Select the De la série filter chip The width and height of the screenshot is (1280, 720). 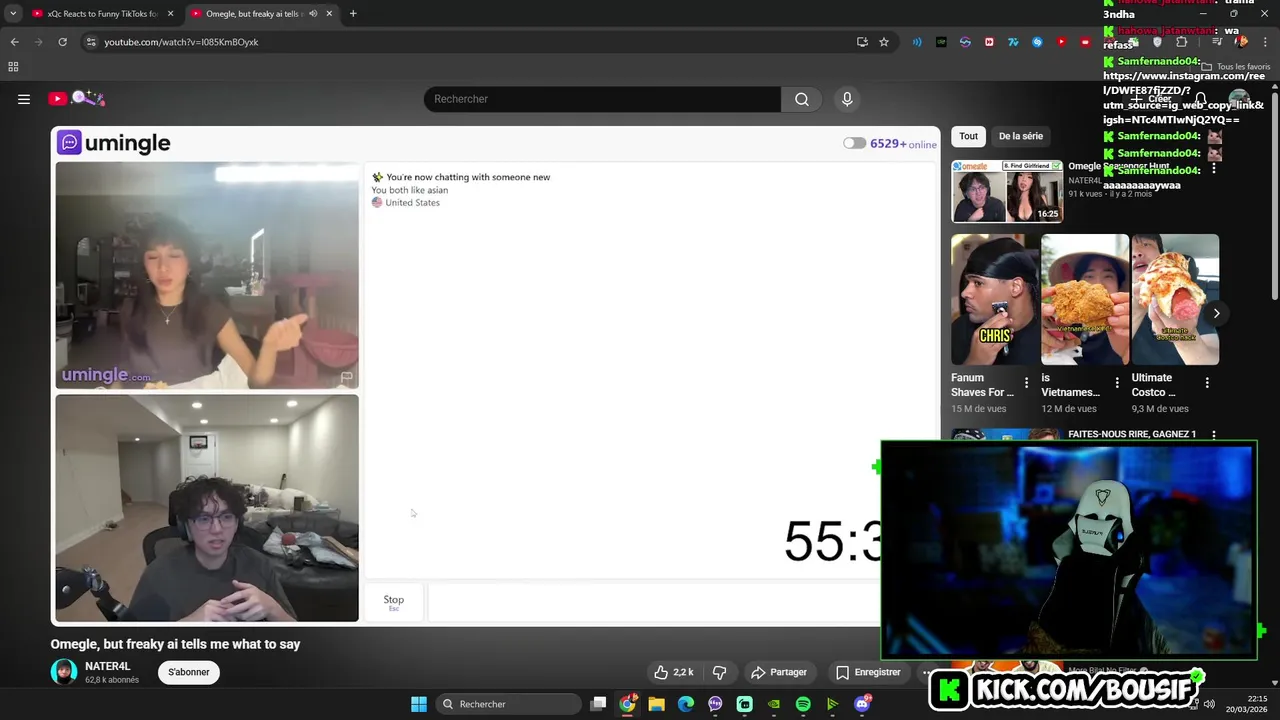(x=1021, y=136)
